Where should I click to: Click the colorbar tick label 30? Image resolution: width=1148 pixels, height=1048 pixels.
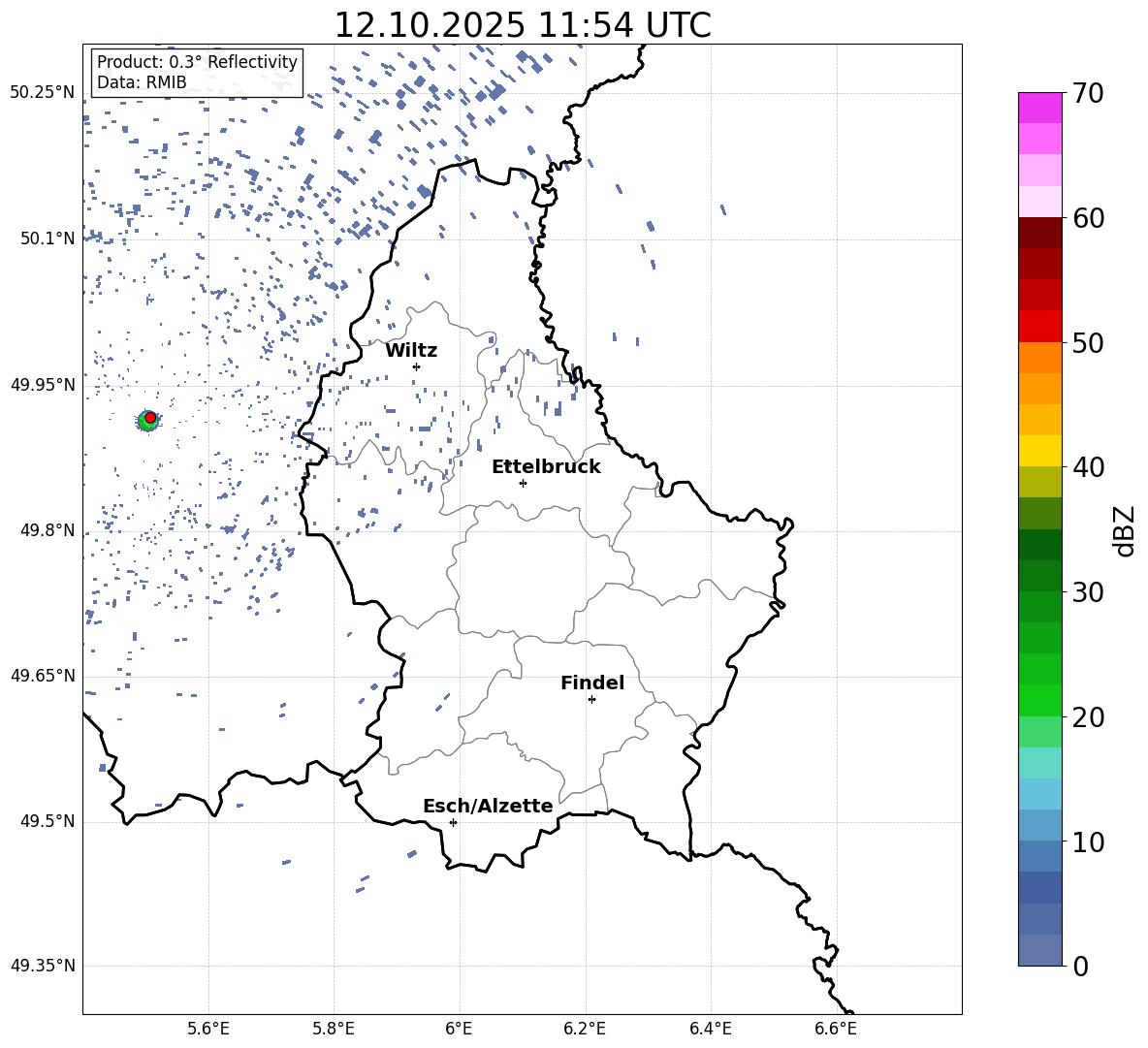1088,592
